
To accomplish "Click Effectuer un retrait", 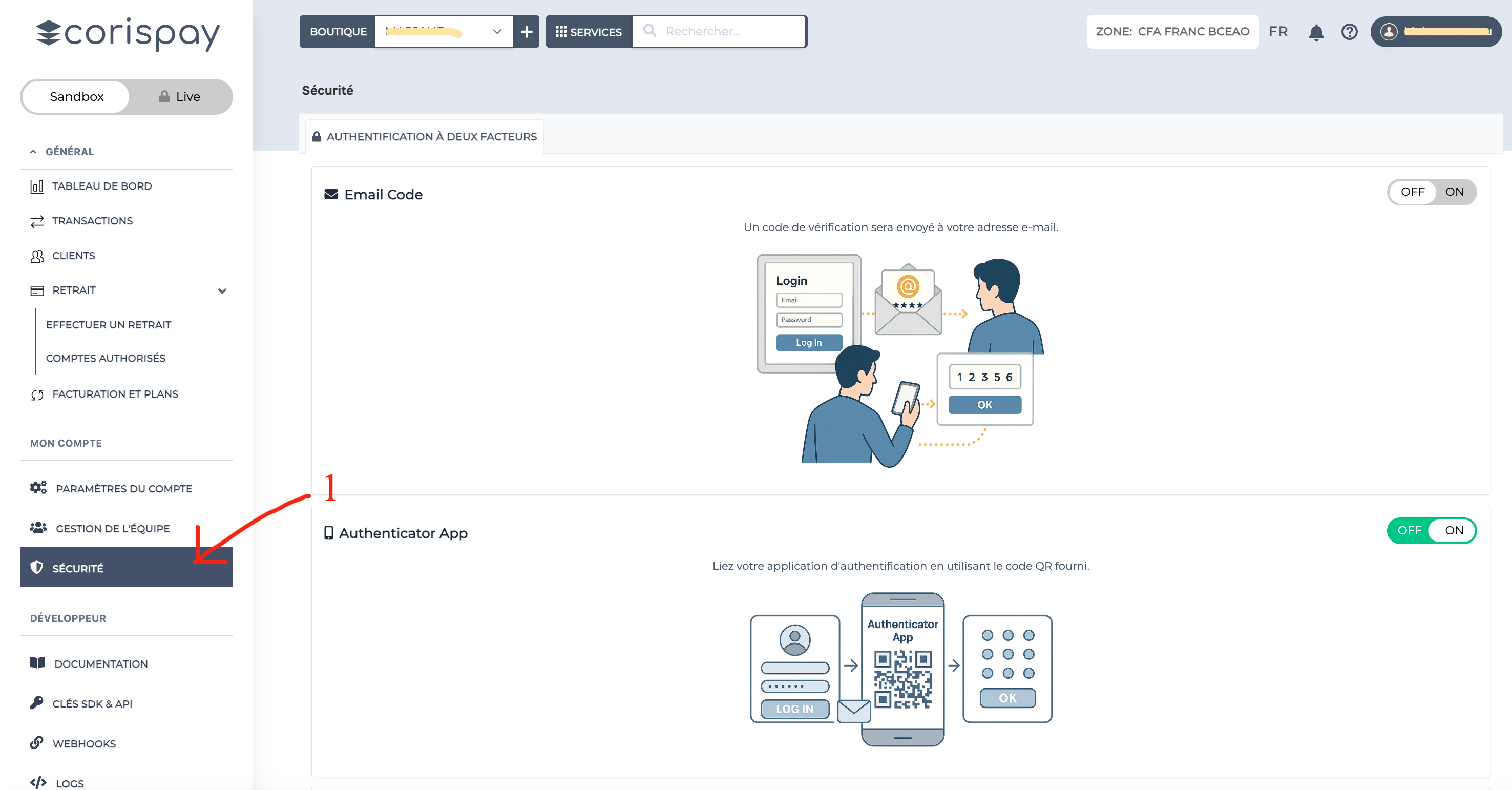I will tap(108, 325).
